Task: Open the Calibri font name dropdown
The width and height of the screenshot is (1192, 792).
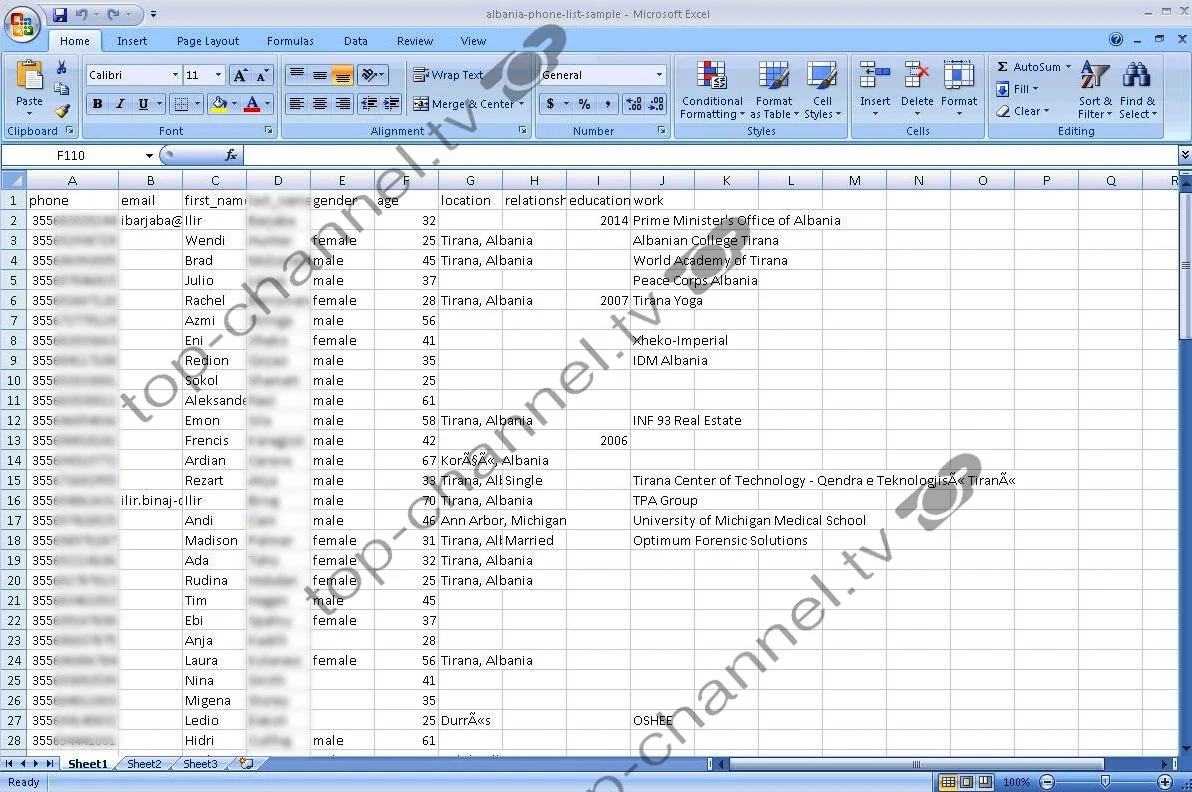Action: pyautogui.click(x=175, y=75)
